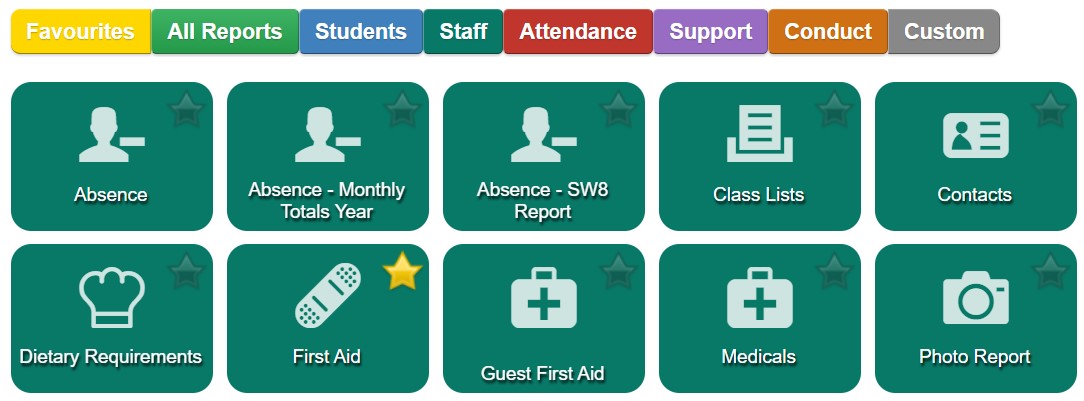Select the Conduct tab

coord(828,31)
